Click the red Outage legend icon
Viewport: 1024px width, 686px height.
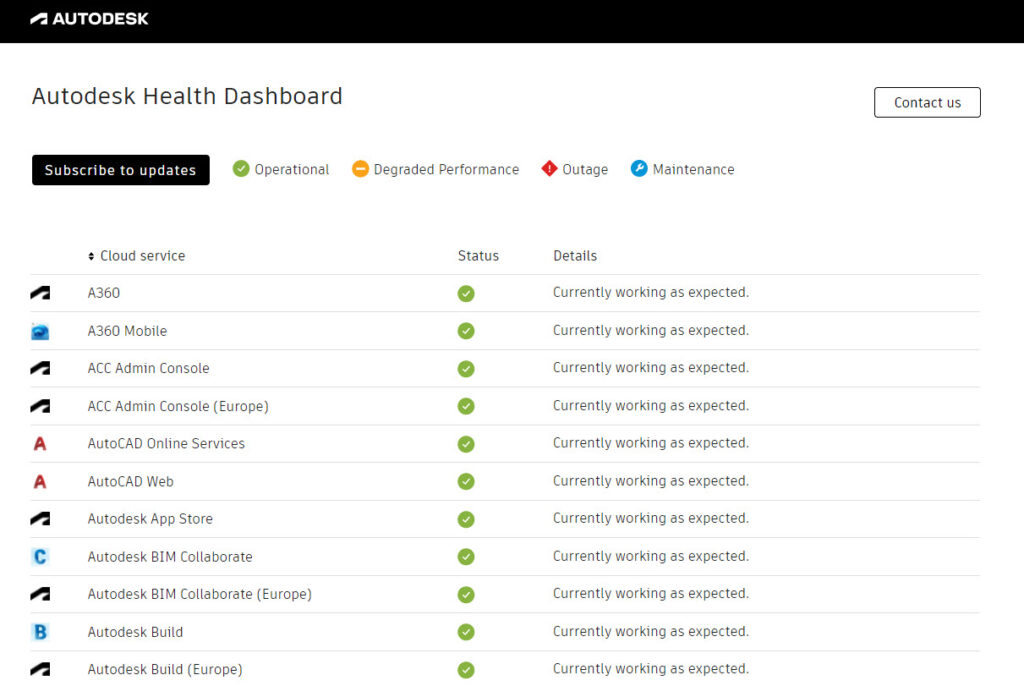549,169
